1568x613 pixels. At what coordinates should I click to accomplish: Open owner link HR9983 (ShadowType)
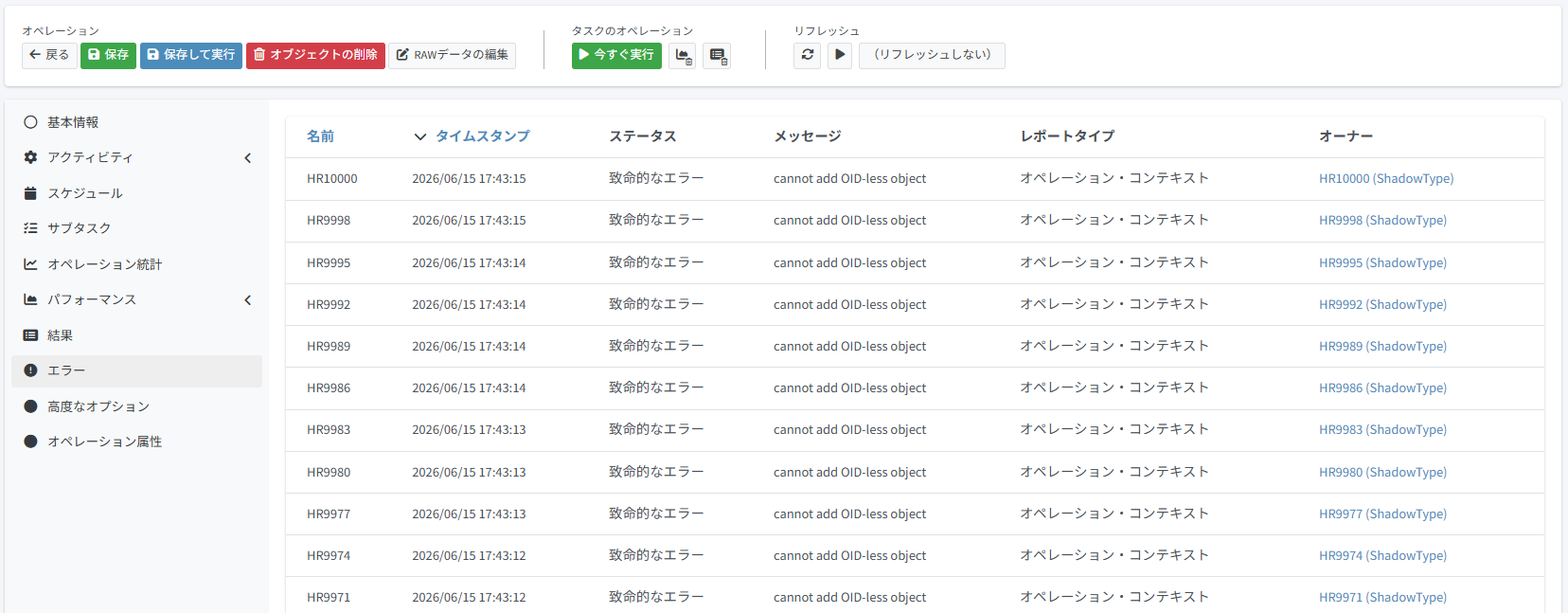point(1382,429)
